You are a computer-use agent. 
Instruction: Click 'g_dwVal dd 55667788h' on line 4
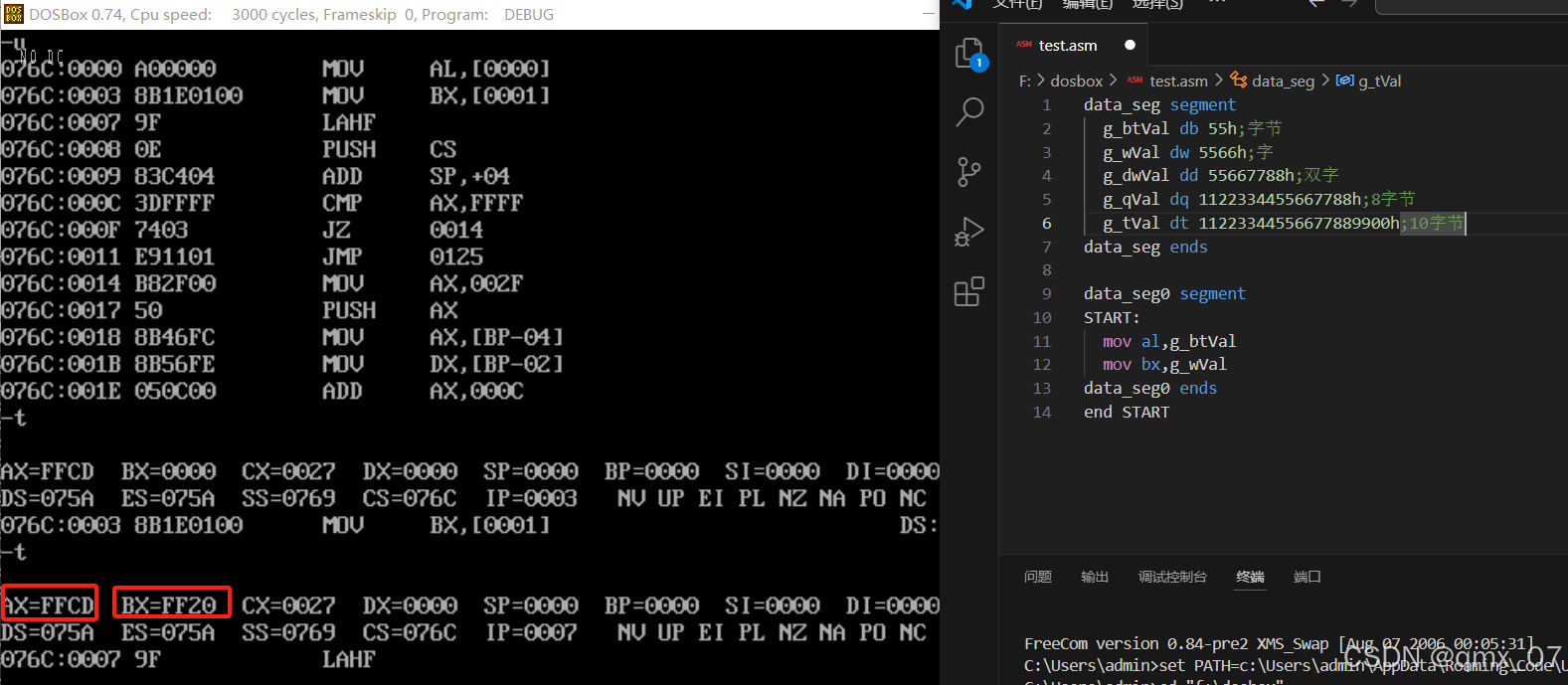(x=1198, y=175)
